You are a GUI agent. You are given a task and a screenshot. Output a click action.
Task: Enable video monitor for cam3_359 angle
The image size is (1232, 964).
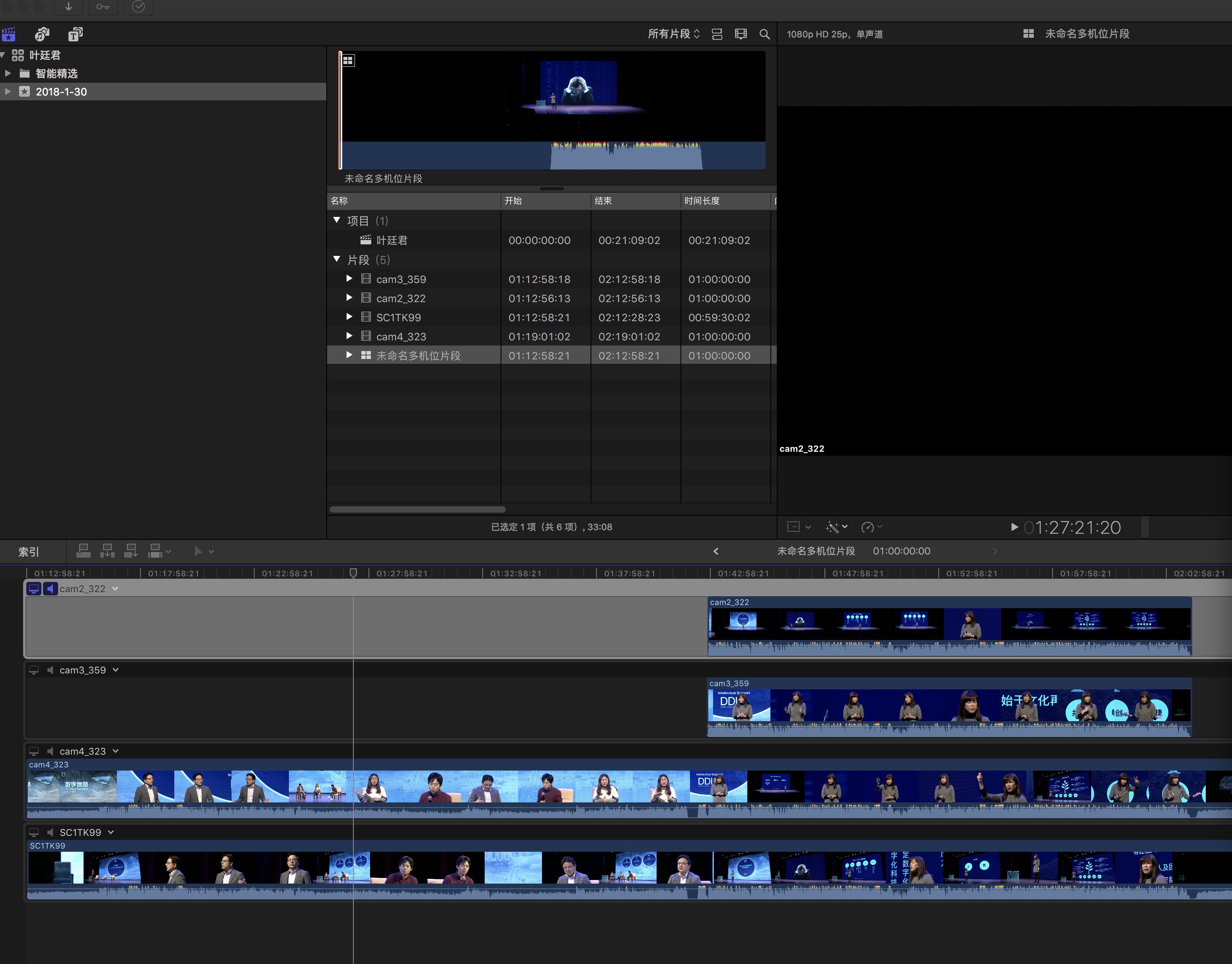(x=34, y=670)
